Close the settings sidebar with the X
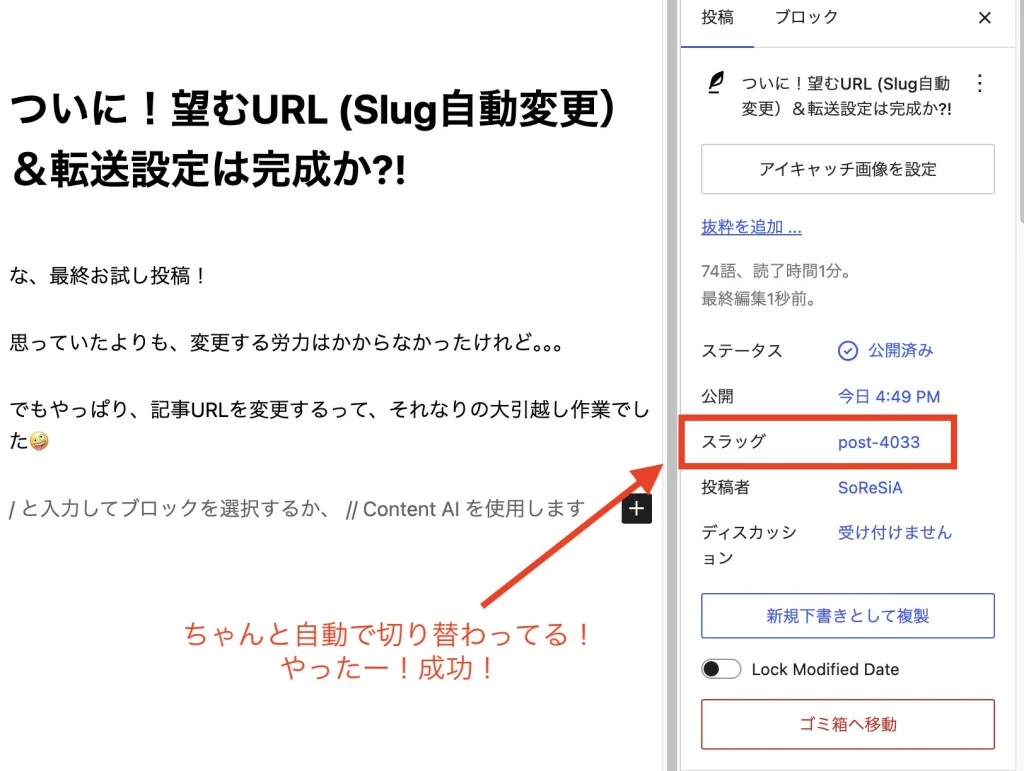 (x=985, y=18)
